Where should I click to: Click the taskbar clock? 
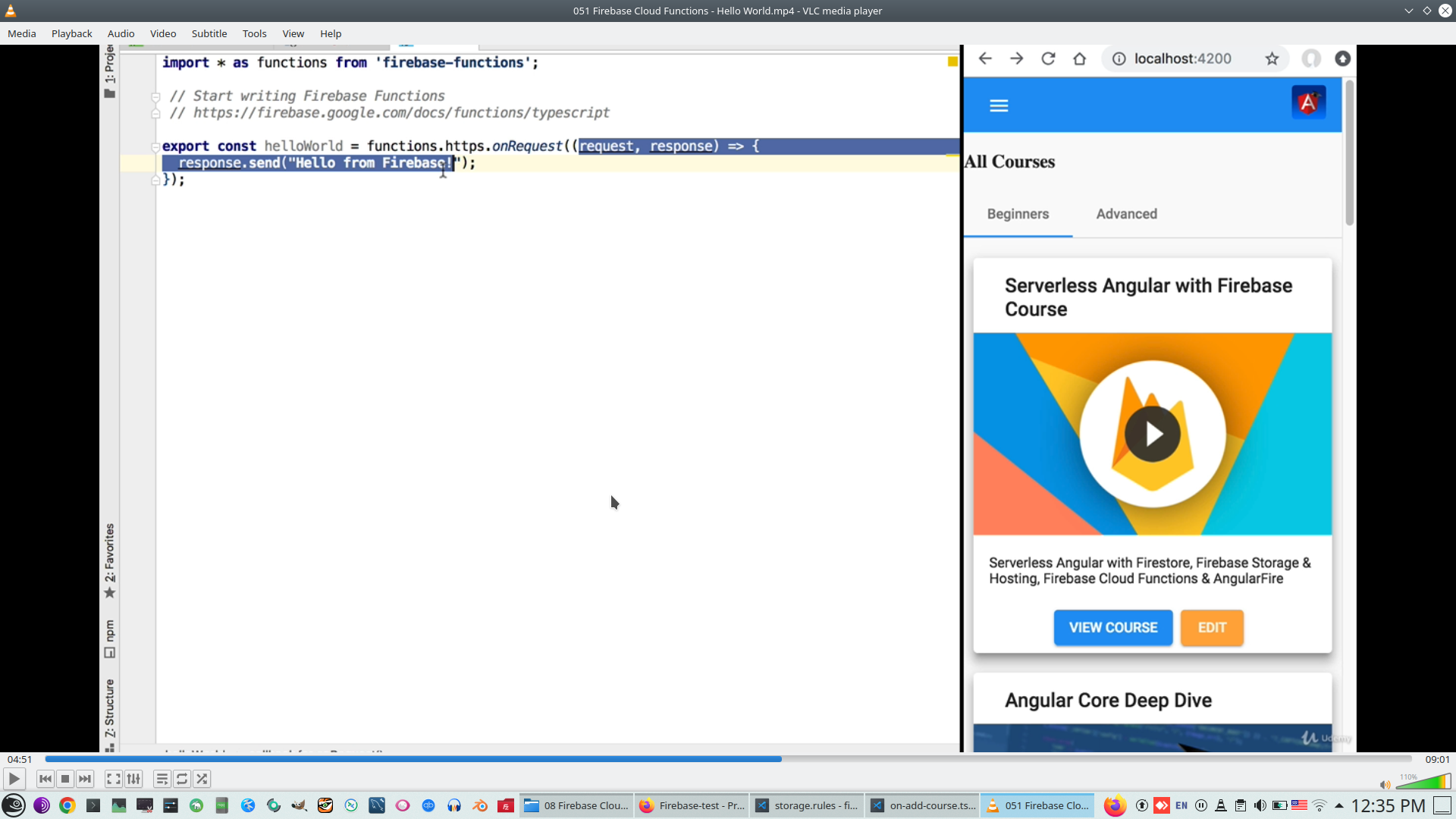pos(1388,805)
